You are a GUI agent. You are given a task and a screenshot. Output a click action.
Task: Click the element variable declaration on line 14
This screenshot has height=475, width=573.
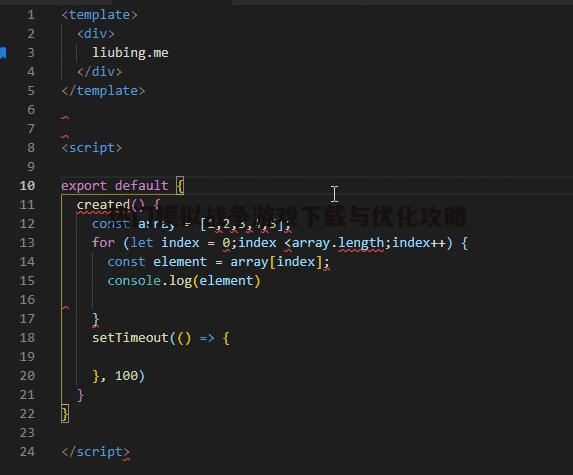coord(179,262)
